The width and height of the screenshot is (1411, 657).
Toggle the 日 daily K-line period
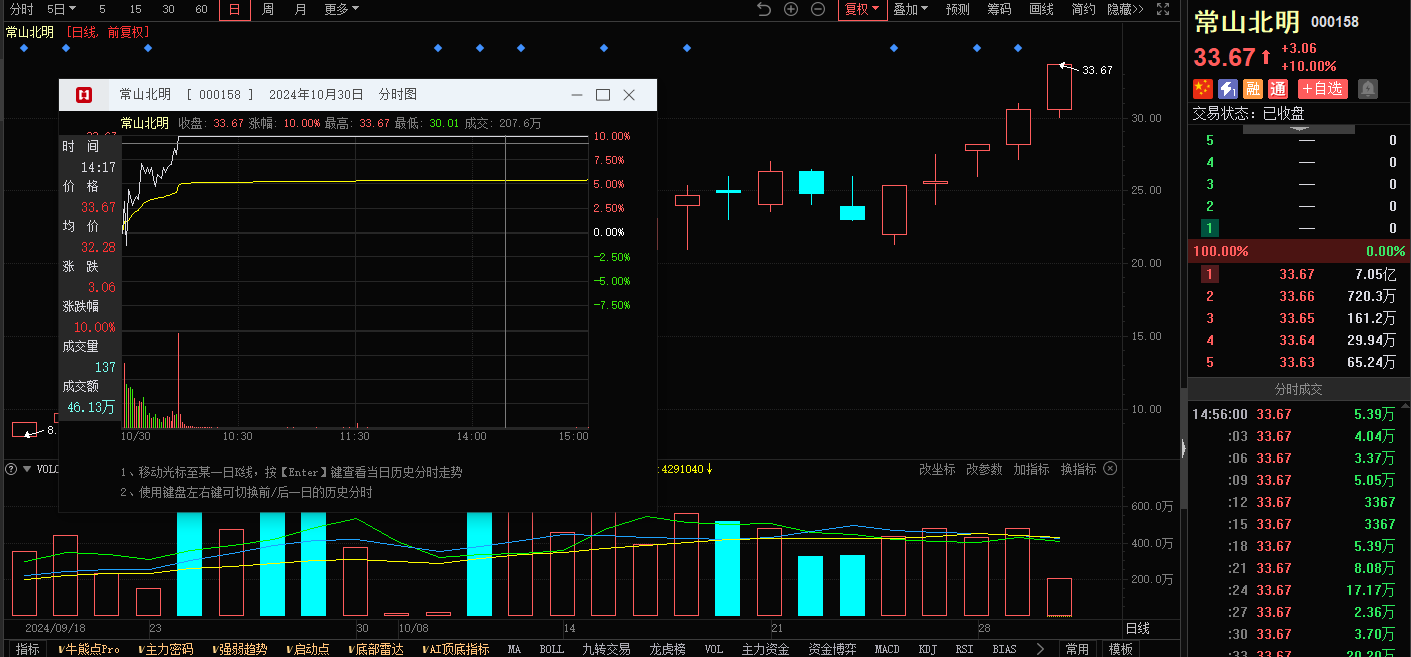tap(235, 9)
